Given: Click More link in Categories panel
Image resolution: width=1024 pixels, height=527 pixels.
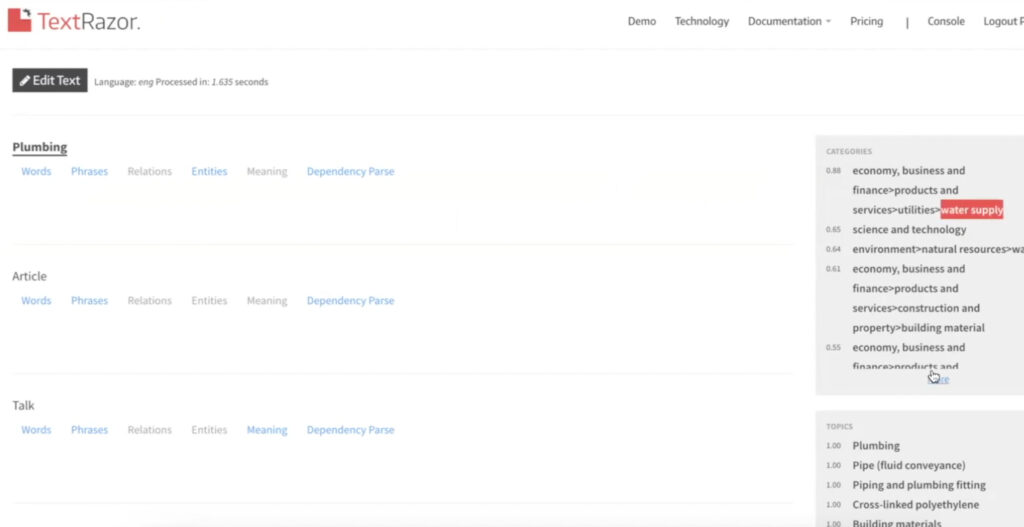Looking at the screenshot, I should click(x=938, y=379).
